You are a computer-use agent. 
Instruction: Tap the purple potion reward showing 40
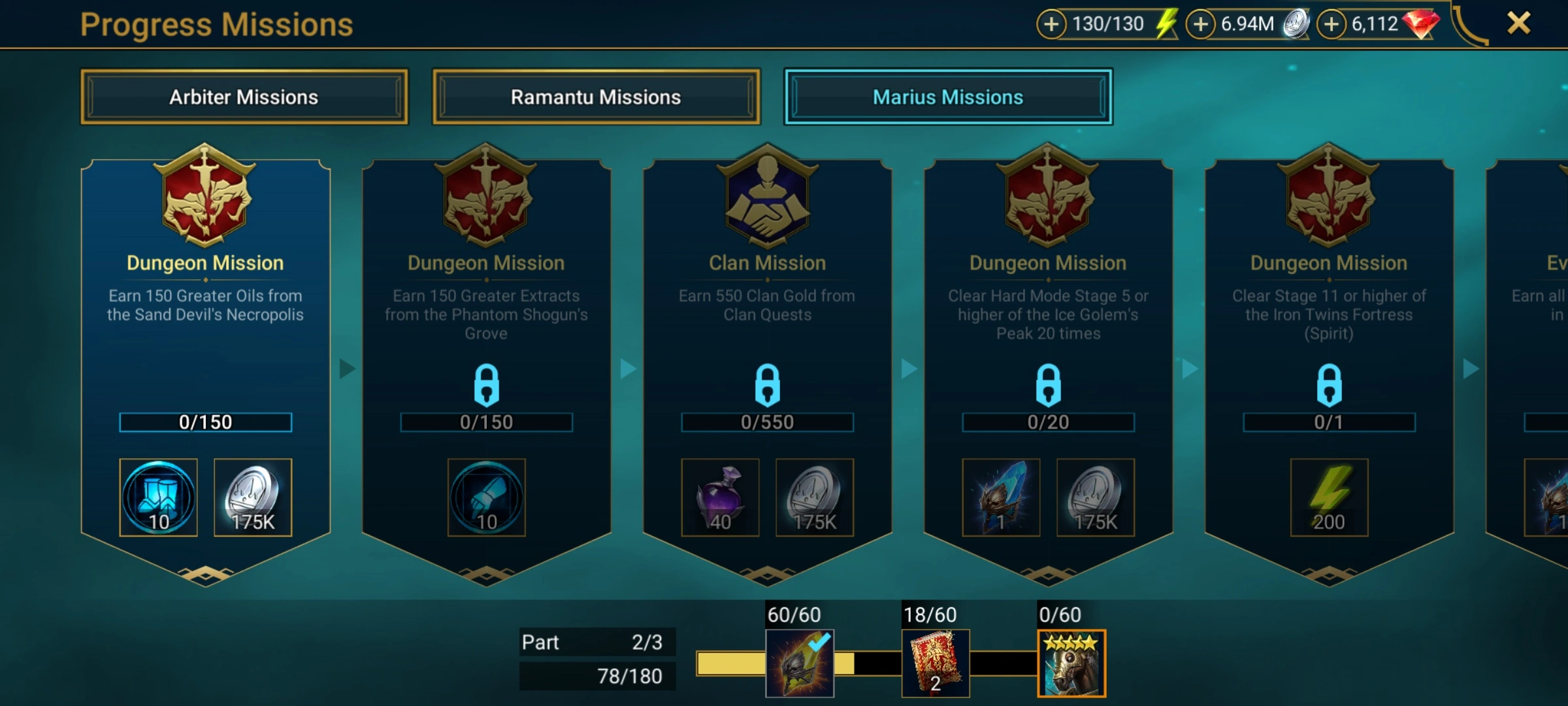pyautogui.click(x=720, y=497)
